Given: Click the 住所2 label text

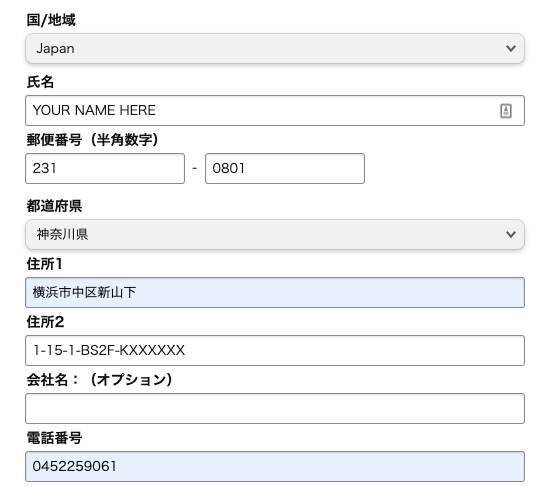Looking at the screenshot, I should point(45,322).
